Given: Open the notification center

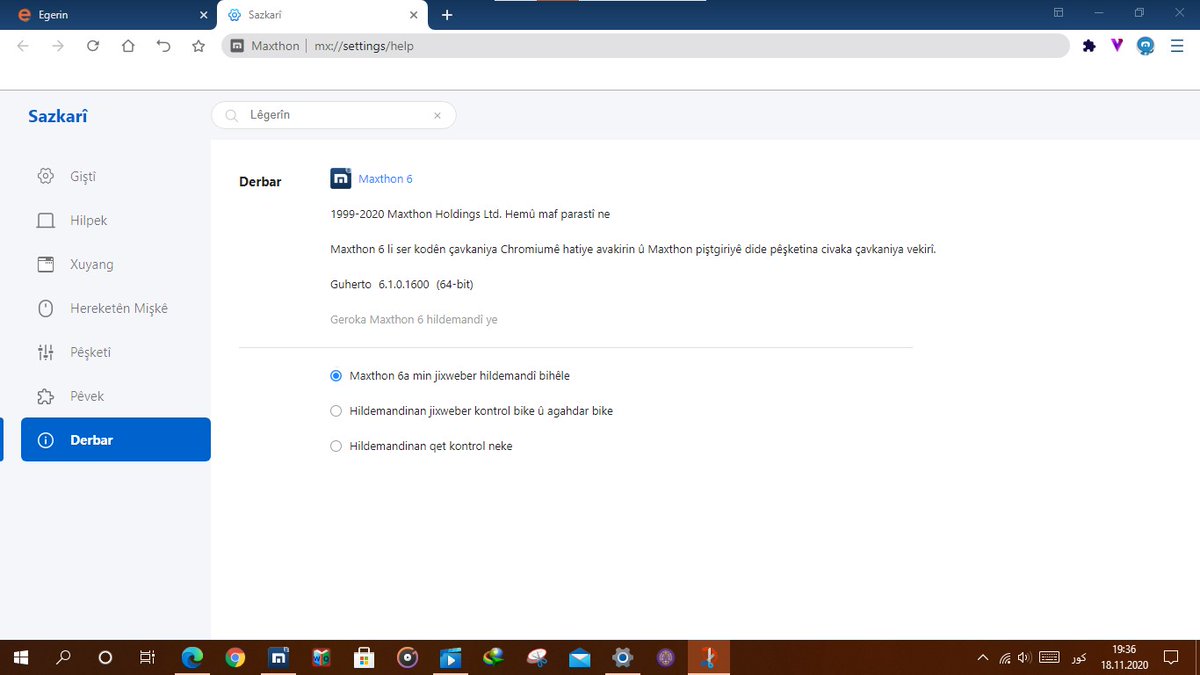Looking at the screenshot, I should point(1172,657).
